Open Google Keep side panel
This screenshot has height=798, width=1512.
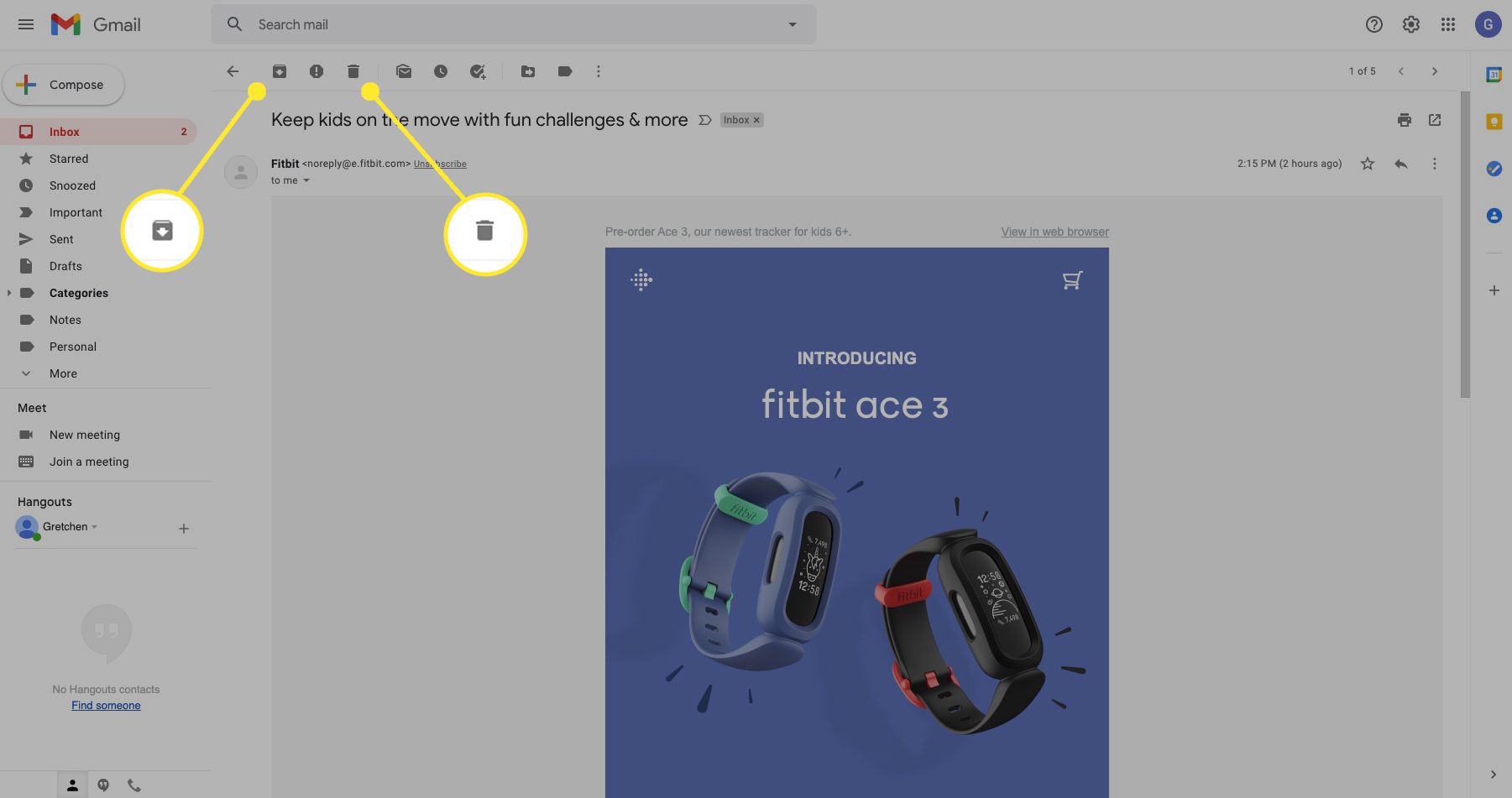[1494, 122]
